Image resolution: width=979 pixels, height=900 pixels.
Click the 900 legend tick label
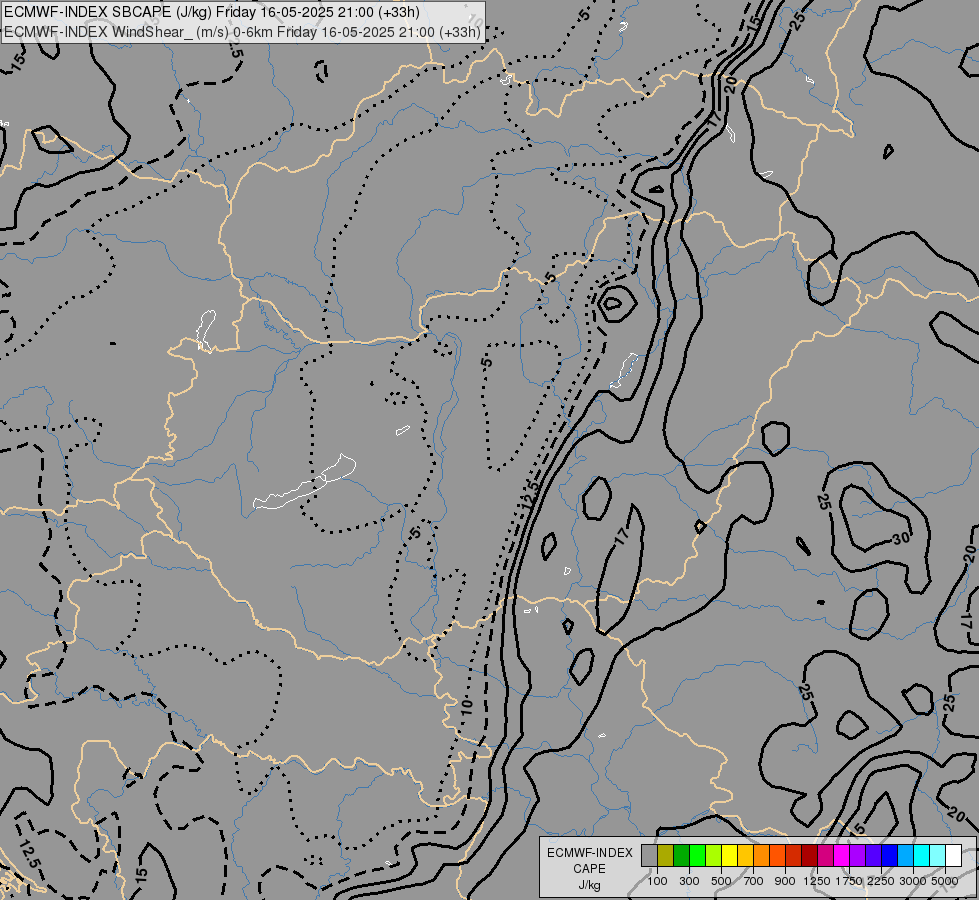click(785, 881)
